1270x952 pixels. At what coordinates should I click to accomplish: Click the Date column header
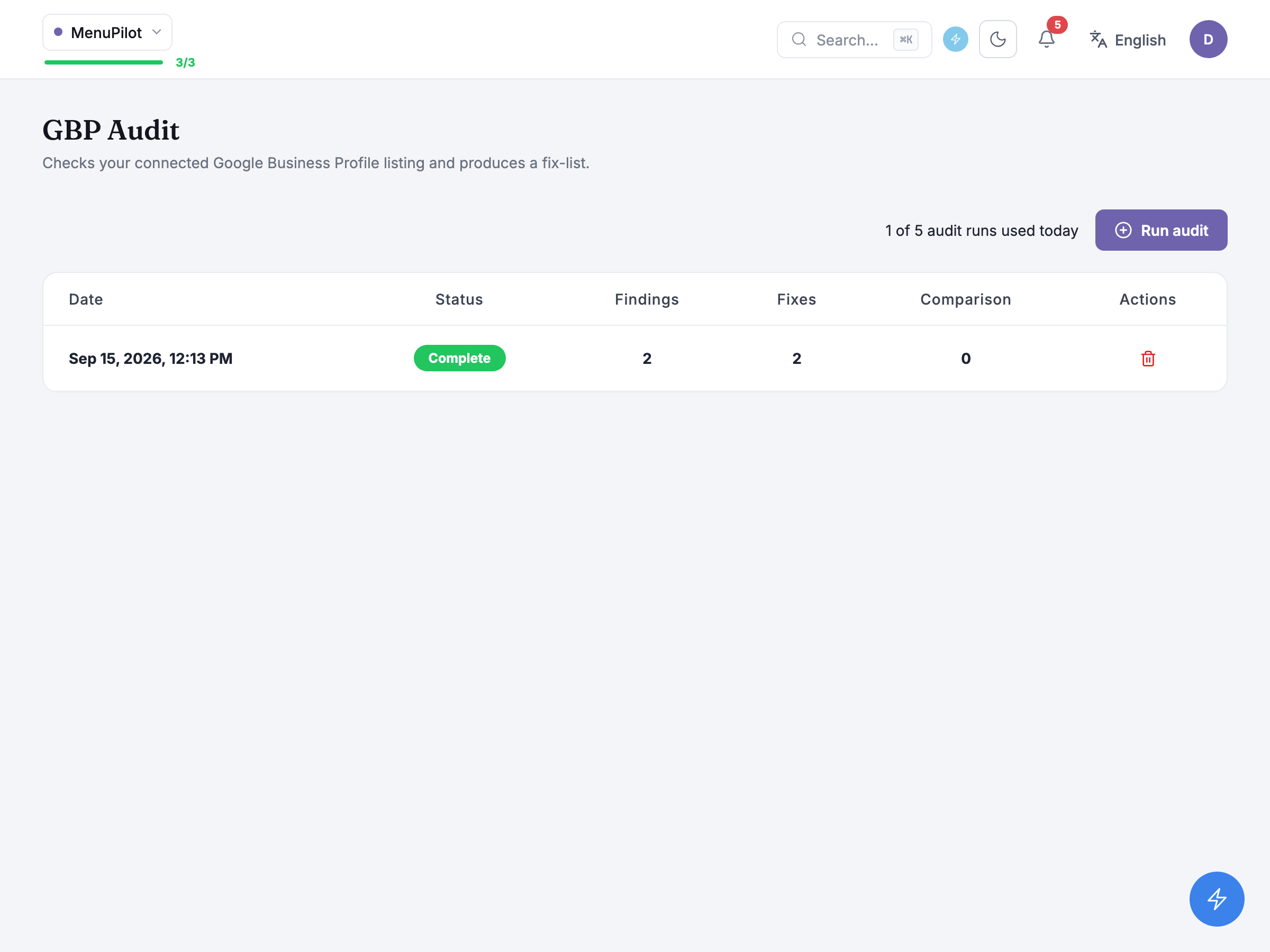pyautogui.click(x=86, y=299)
